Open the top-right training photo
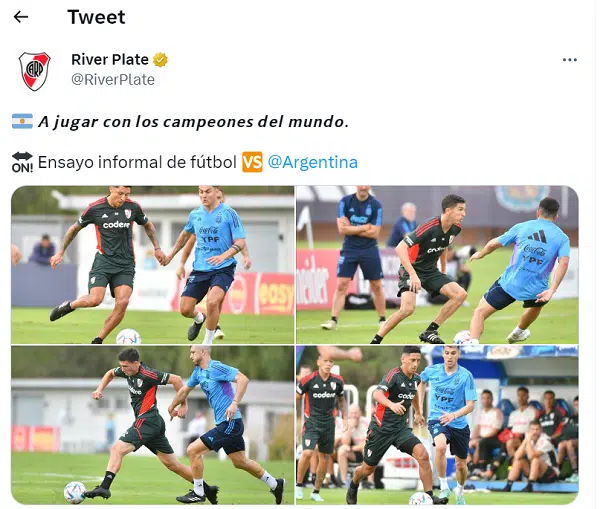This screenshot has height=509, width=600. click(437, 265)
